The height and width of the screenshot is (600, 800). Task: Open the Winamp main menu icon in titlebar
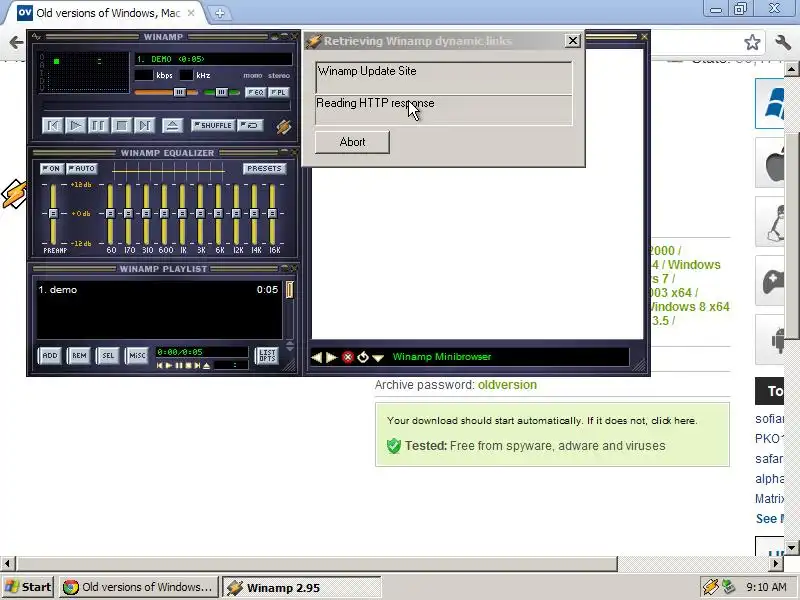[37, 37]
